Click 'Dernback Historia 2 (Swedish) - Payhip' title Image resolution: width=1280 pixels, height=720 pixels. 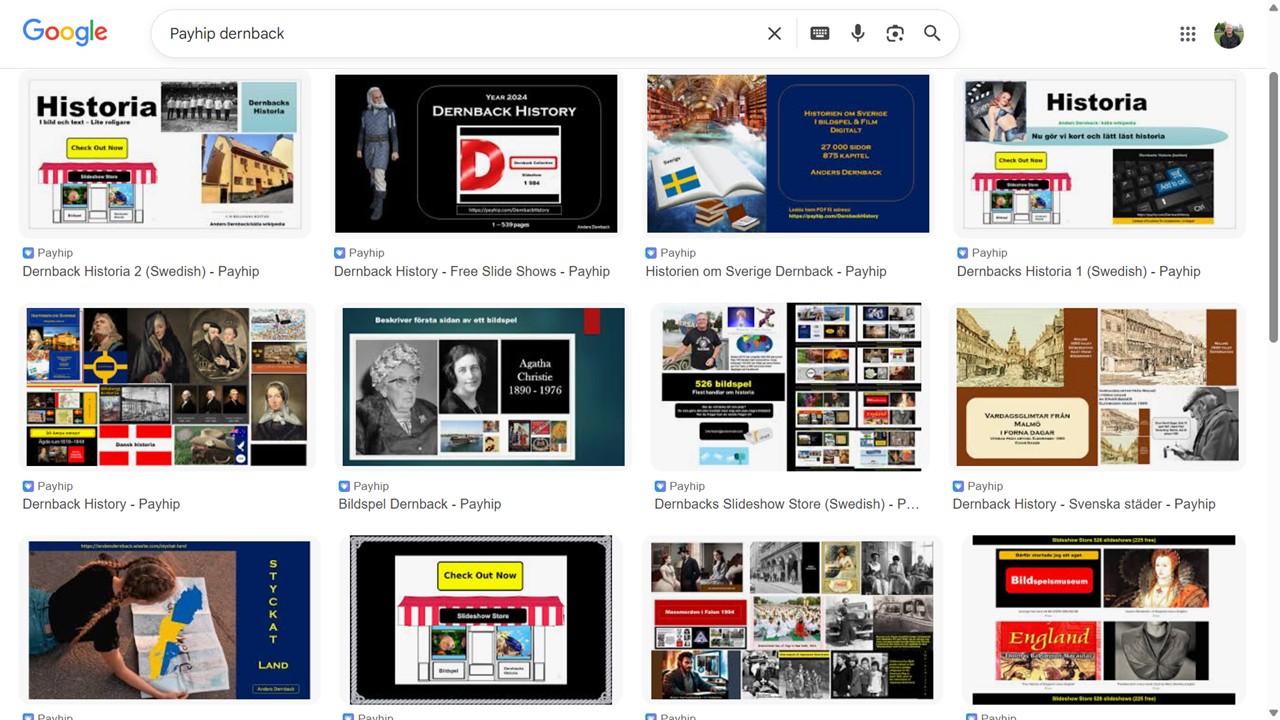point(141,271)
